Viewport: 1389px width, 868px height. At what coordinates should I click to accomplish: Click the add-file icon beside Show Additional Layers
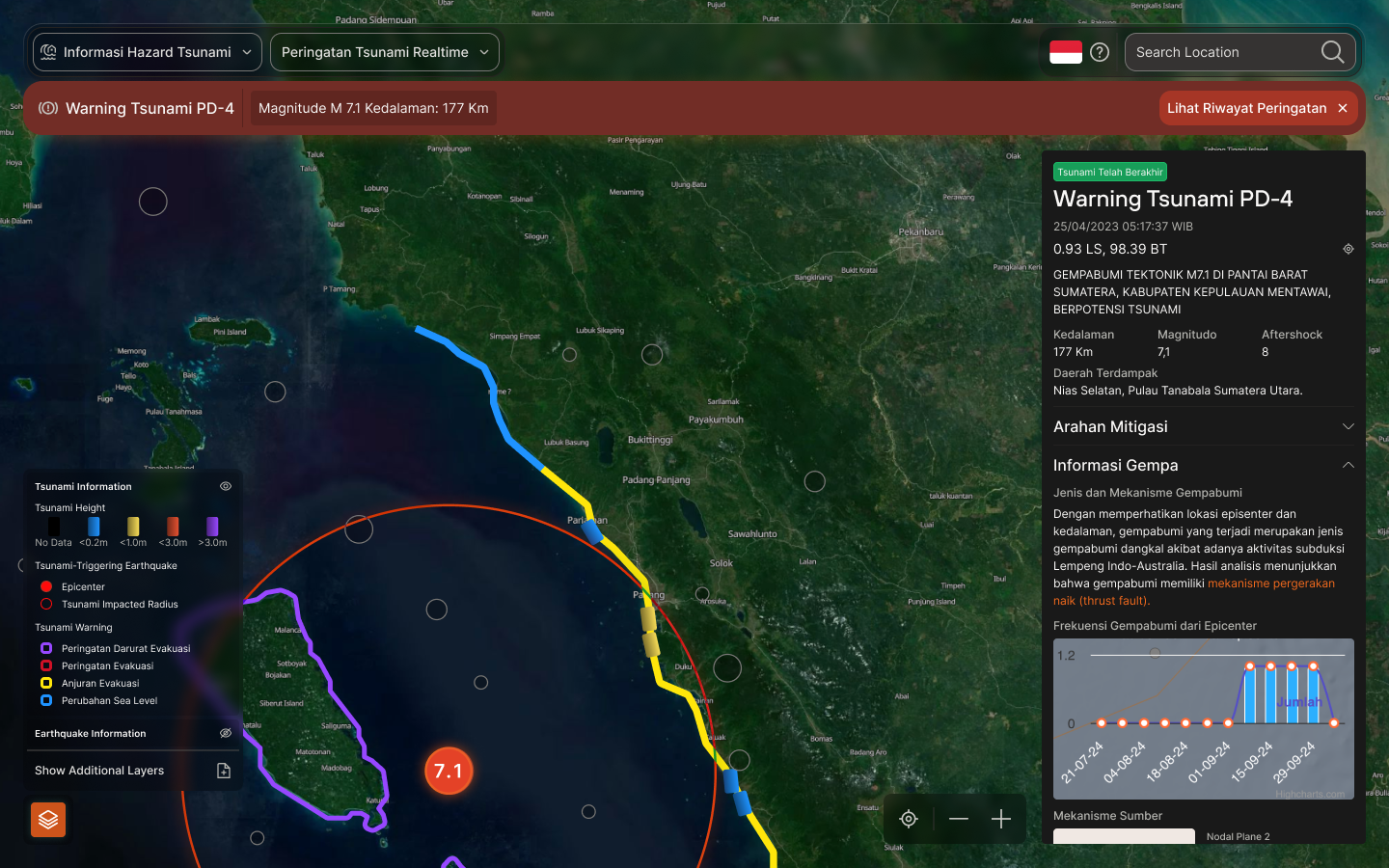(224, 771)
